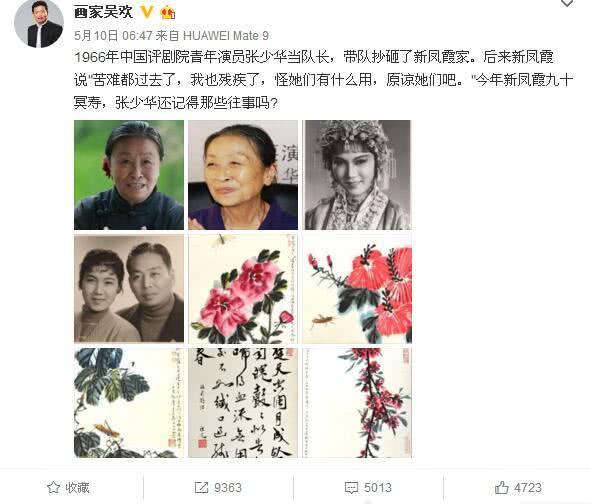Open comments via the icon showing 5013
The height and width of the screenshot is (504, 591).
[x=351, y=487]
